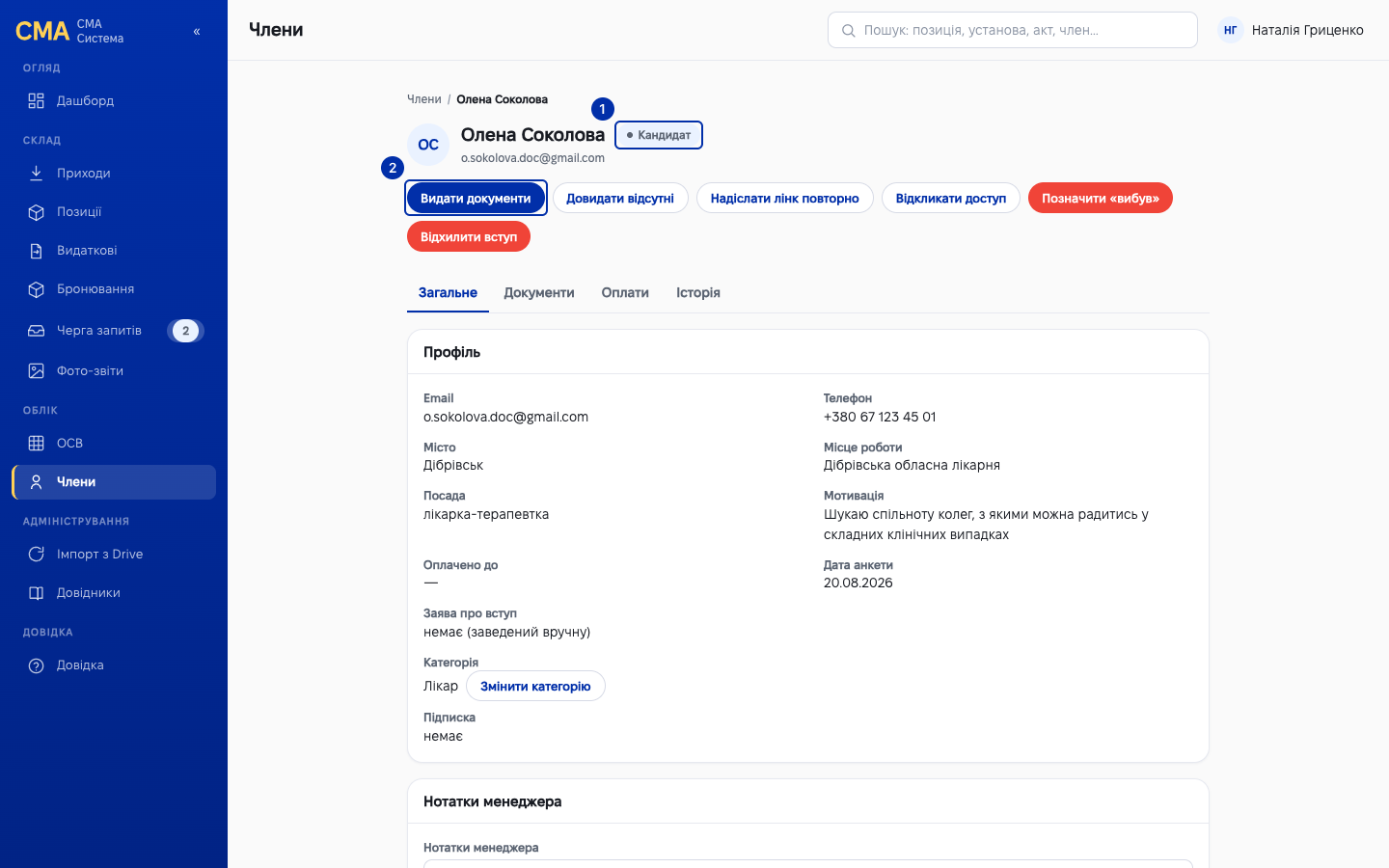Click the ОСВ table icon
Viewport: 1389px width, 868px height.
[x=37, y=444]
